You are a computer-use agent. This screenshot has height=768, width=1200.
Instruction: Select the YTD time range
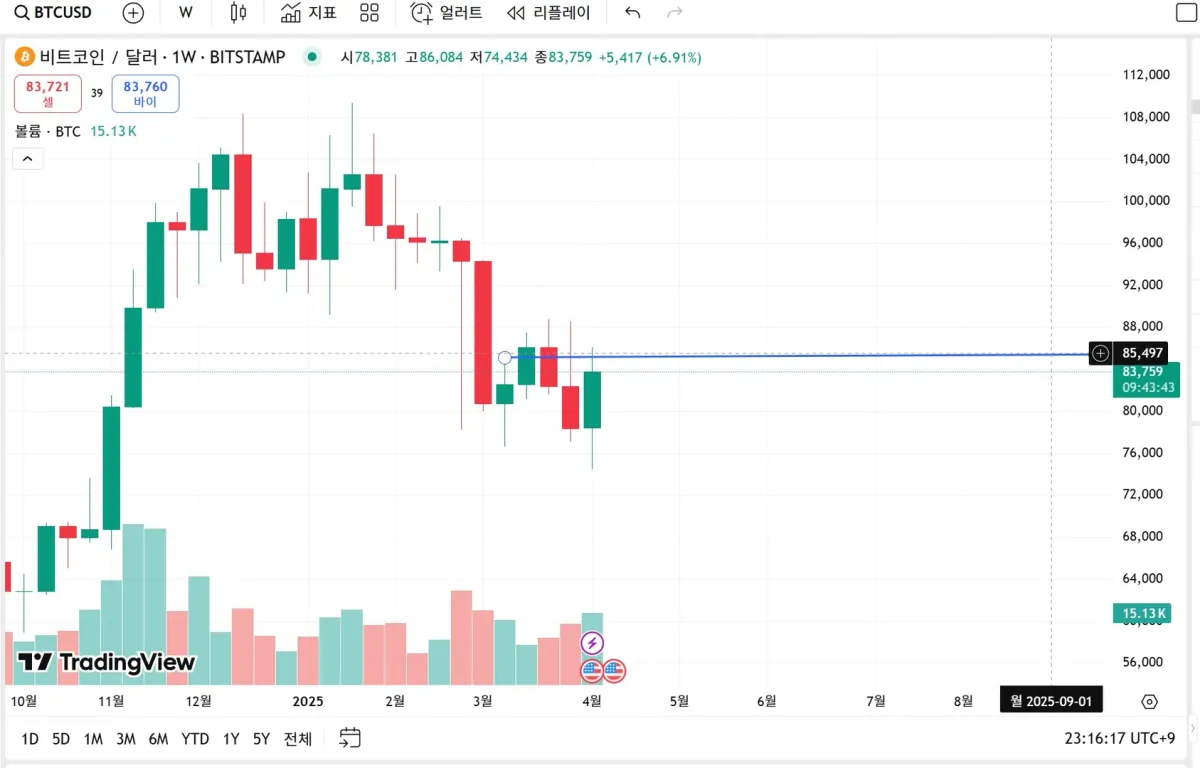(195, 739)
